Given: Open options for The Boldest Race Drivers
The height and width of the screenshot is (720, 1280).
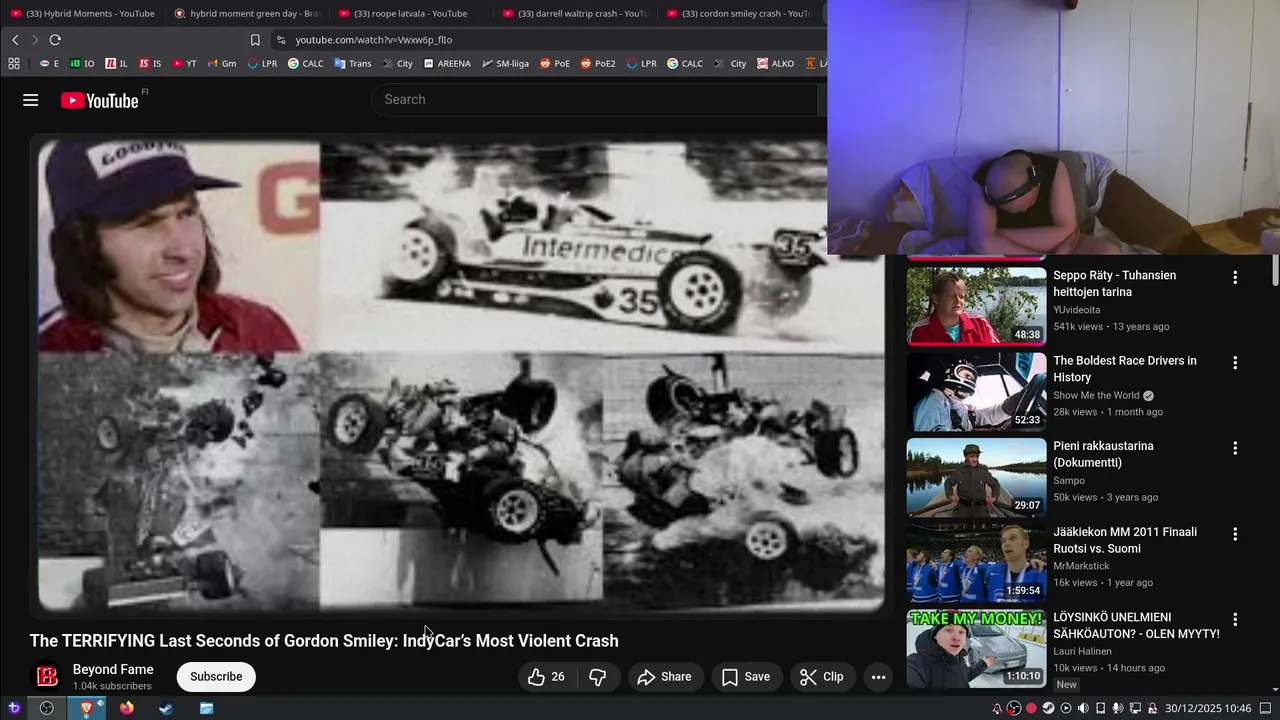Looking at the screenshot, I should point(1235,363).
